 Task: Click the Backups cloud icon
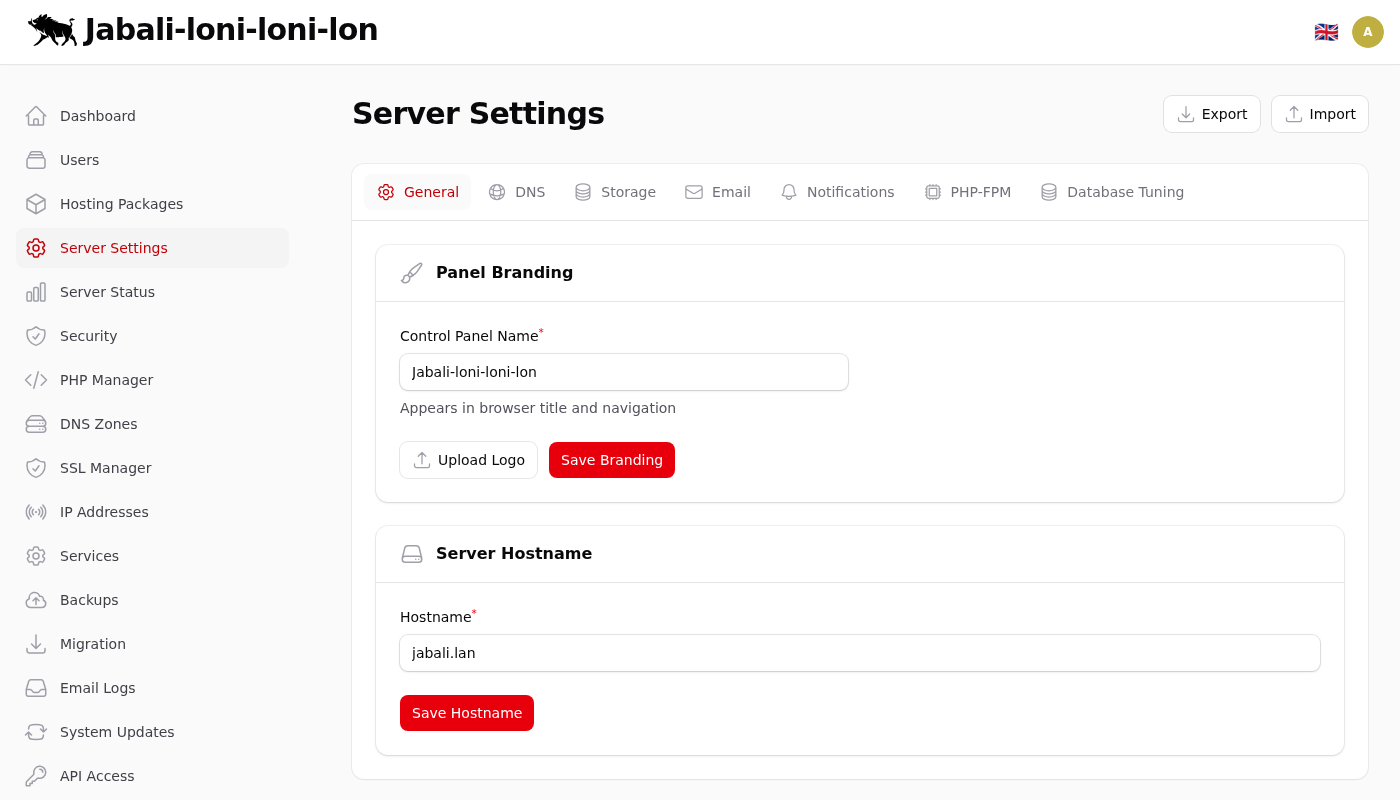point(36,600)
